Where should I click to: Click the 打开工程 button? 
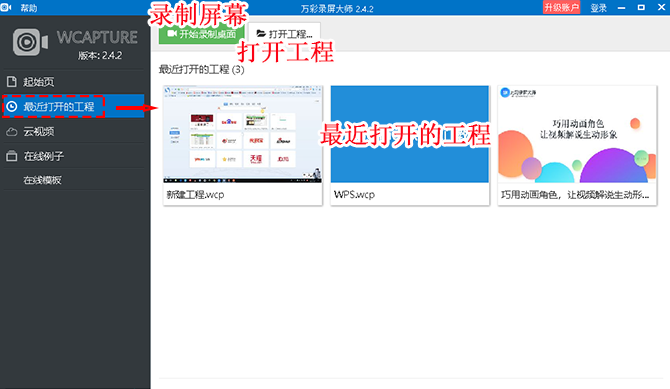click(x=285, y=34)
